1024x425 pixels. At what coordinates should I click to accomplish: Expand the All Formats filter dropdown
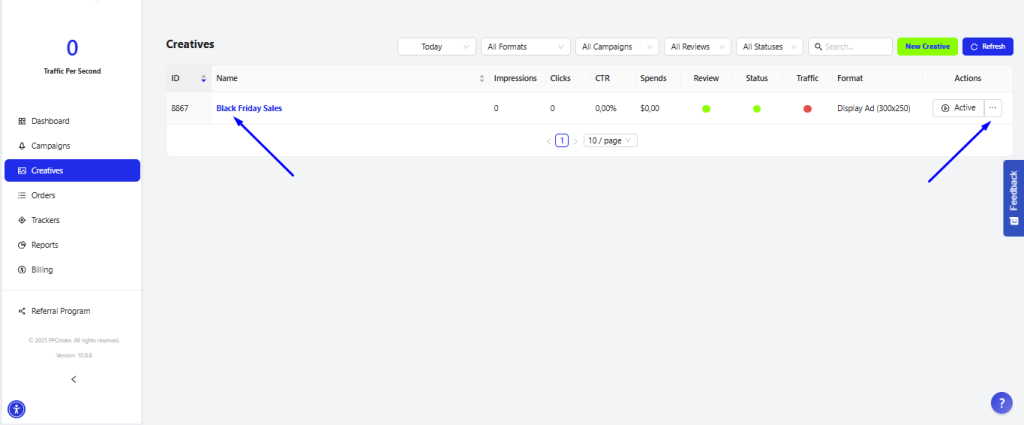coord(525,46)
